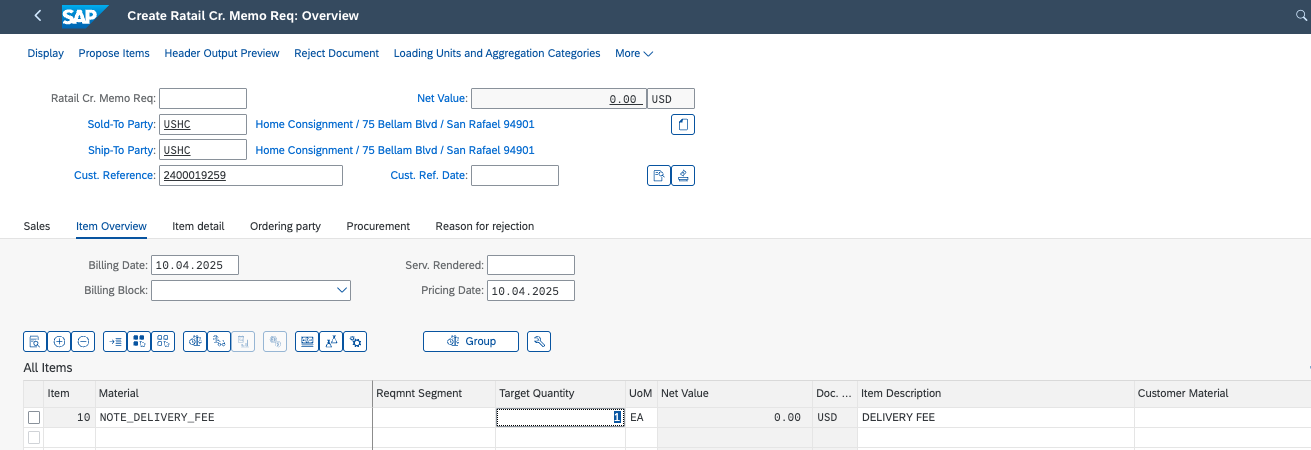
Task: Click the back arrow in header
Action: pos(38,16)
